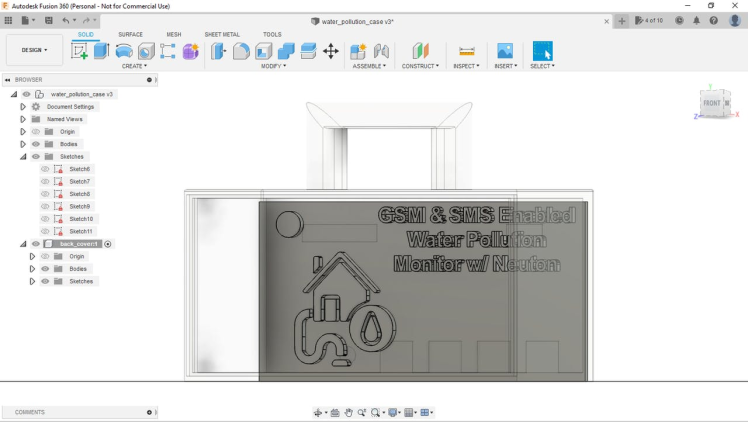Image resolution: width=748 pixels, height=422 pixels.
Task: Open the Job Status clock icon
Action: coord(679,21)
